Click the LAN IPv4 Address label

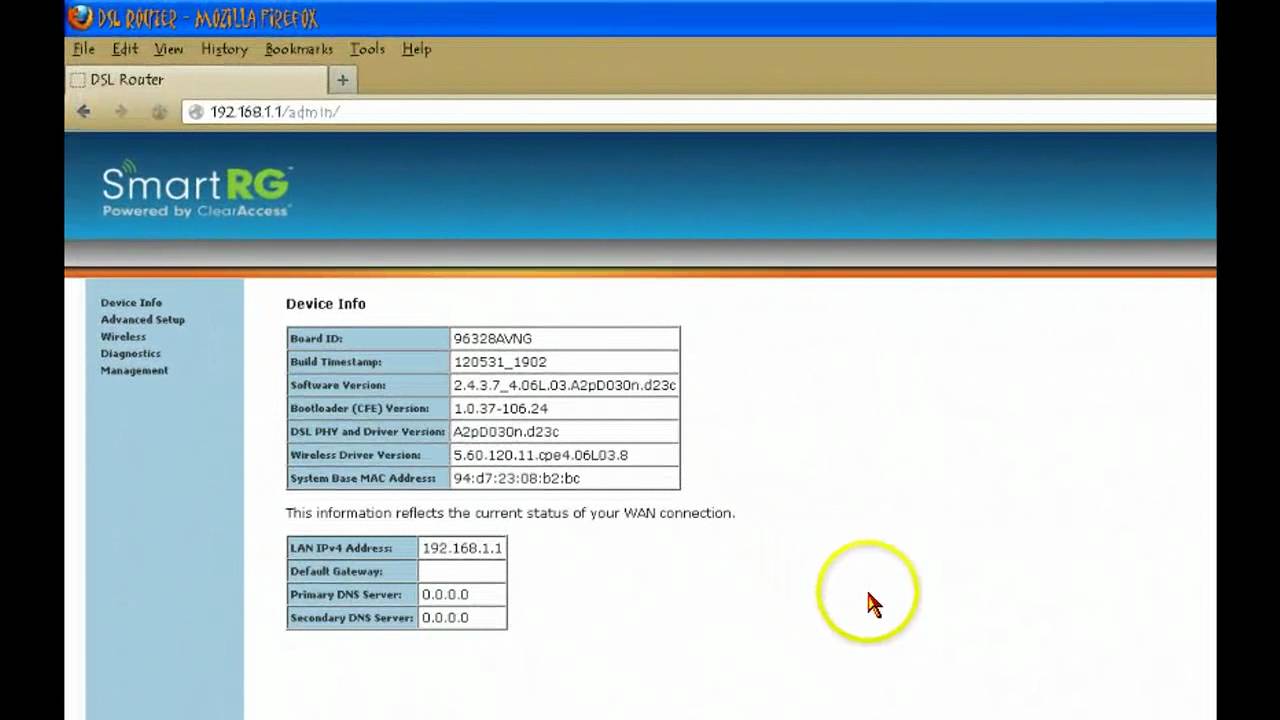pyautogui.click(x=341, y=548)
